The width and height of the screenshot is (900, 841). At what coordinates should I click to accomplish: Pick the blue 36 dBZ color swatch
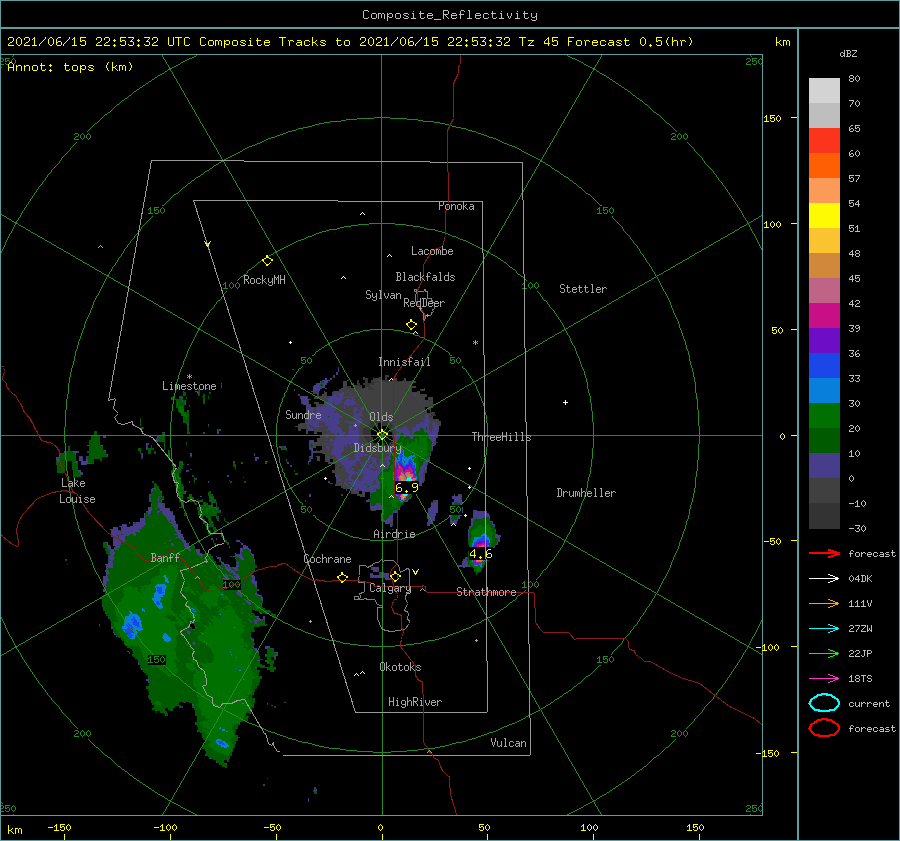(824, 366)
